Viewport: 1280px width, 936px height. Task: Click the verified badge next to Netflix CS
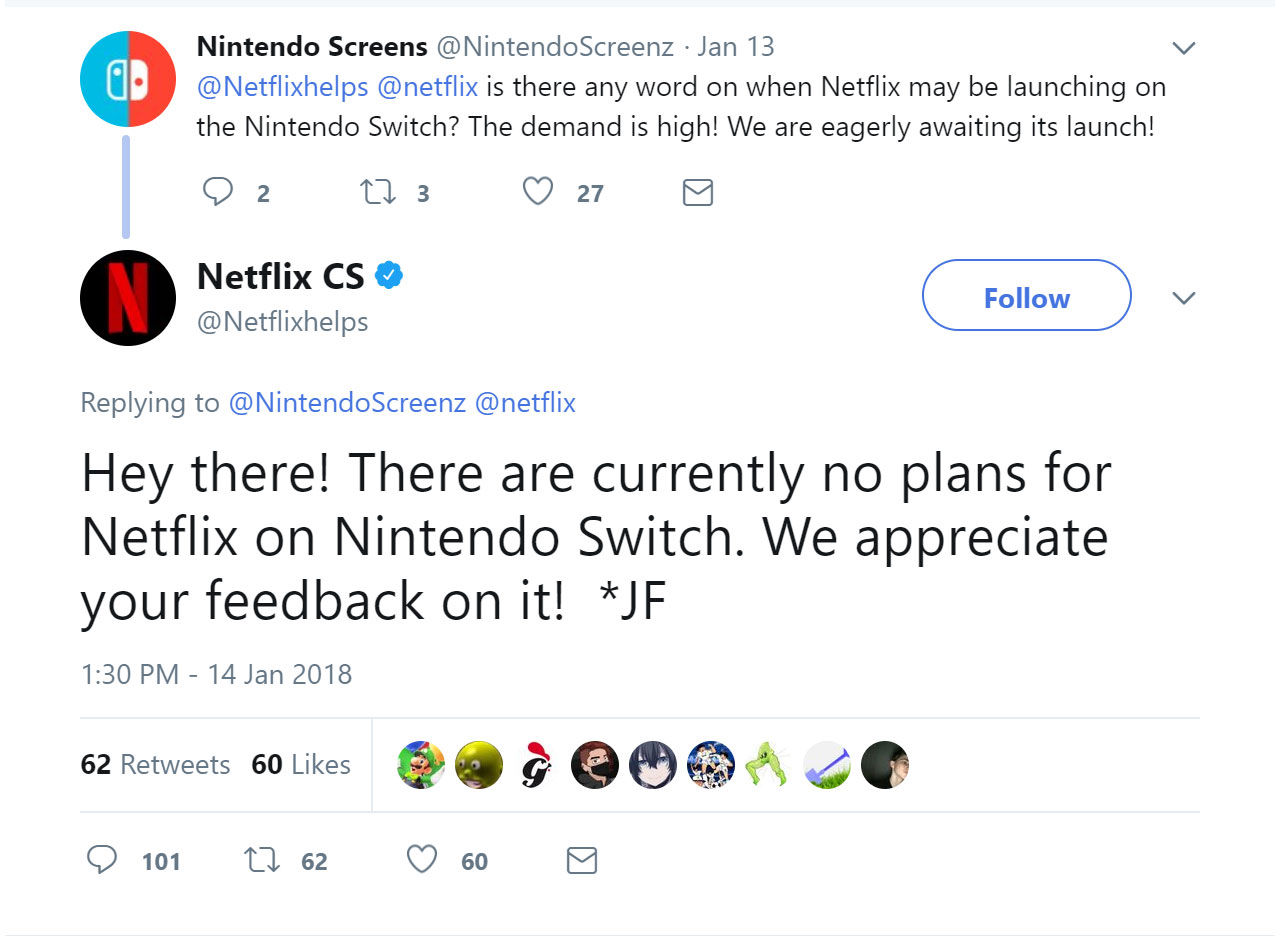(x=389, y=275)
